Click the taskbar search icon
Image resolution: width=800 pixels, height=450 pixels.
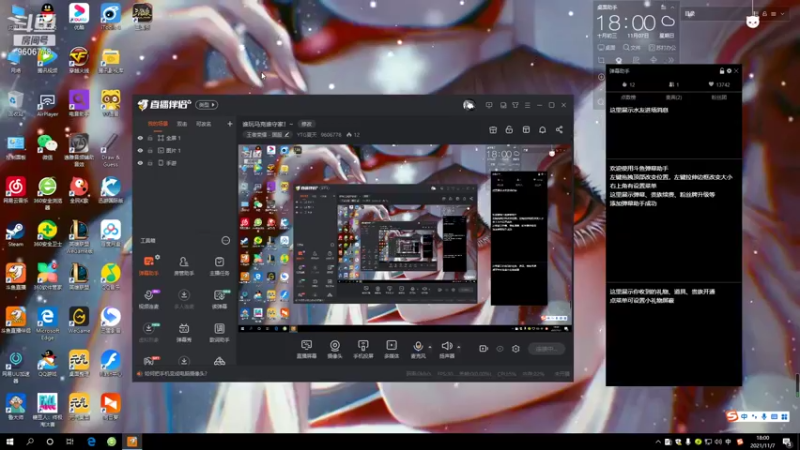30,441
